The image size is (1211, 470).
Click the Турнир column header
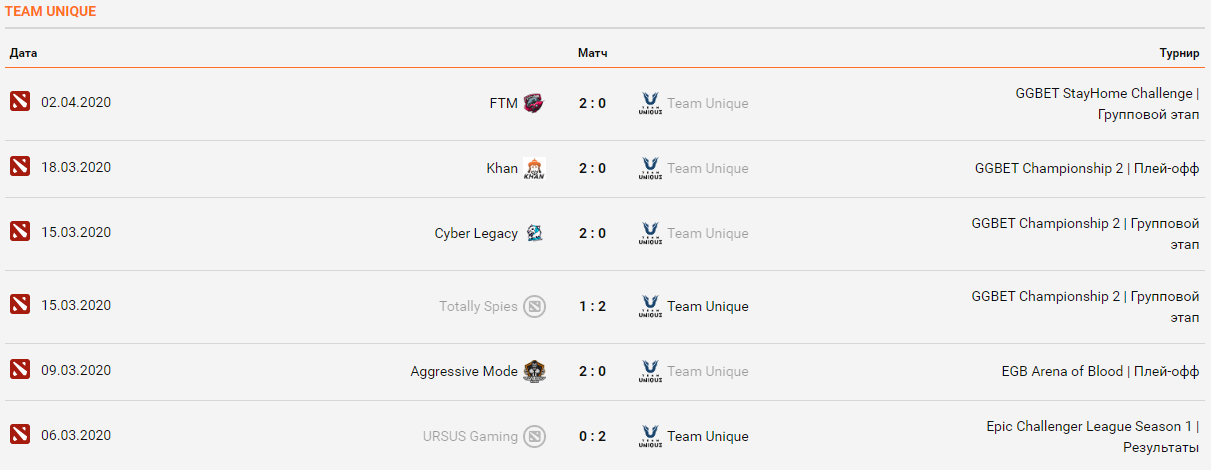[1179, 52]
